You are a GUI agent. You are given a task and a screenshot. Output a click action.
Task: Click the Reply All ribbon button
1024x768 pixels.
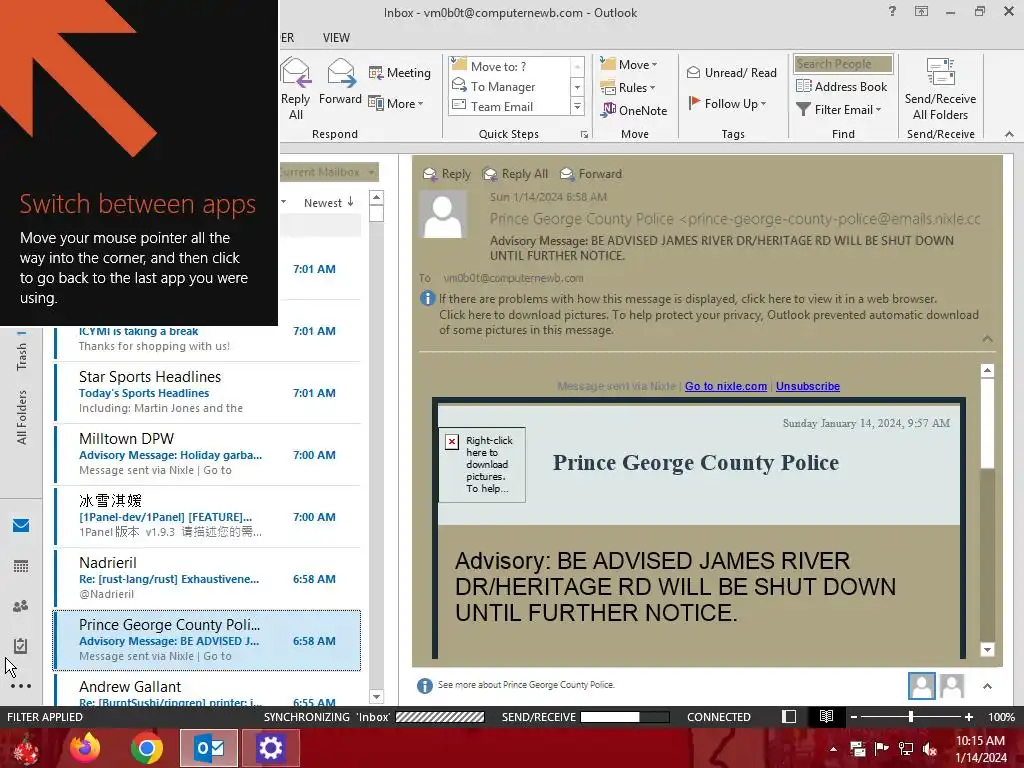click(x=295, y=89)
